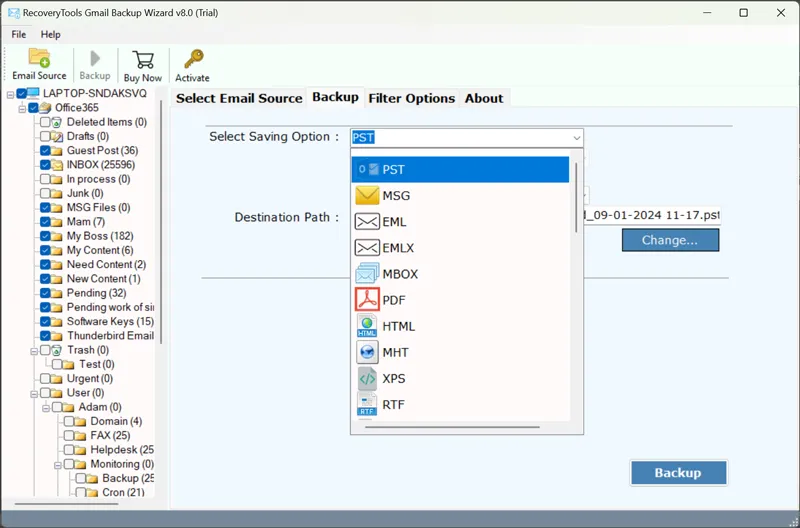
Task: Switch to the Filter Options tab
Action: (411, 98)
